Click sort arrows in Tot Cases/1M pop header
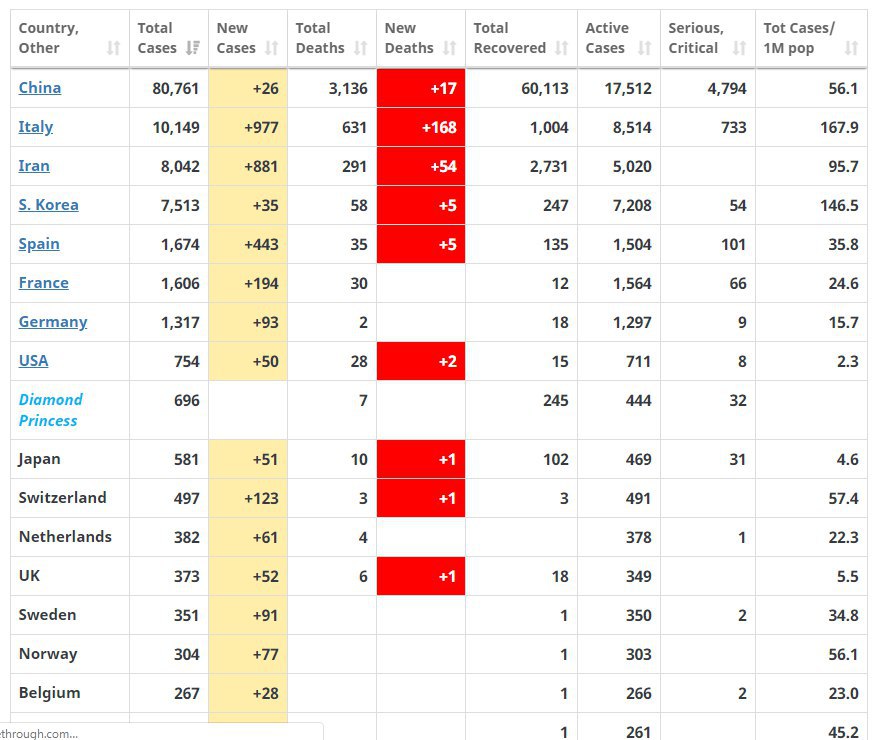 pyautogui.click(x=851, y=48)
